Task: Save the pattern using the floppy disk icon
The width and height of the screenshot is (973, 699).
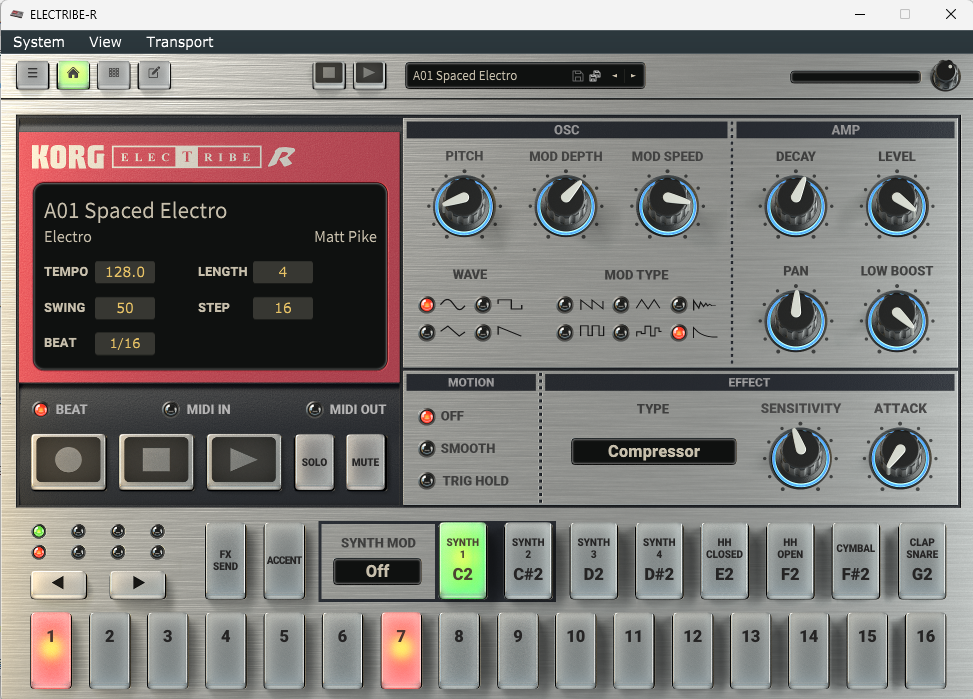Action: pyautogui.click(x=578, y=76)
